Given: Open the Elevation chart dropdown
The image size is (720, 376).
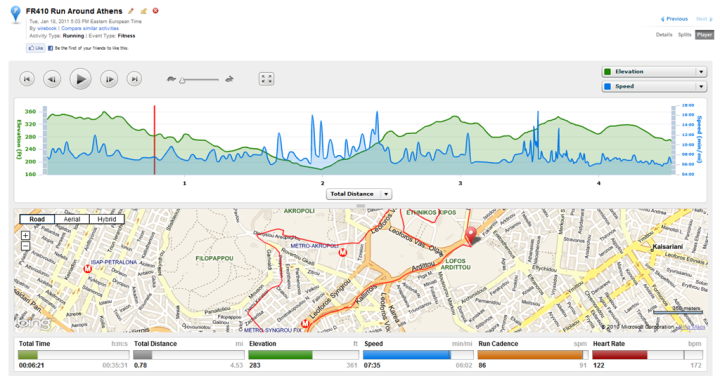Looking at the screenshot, I should coord(654,72).
